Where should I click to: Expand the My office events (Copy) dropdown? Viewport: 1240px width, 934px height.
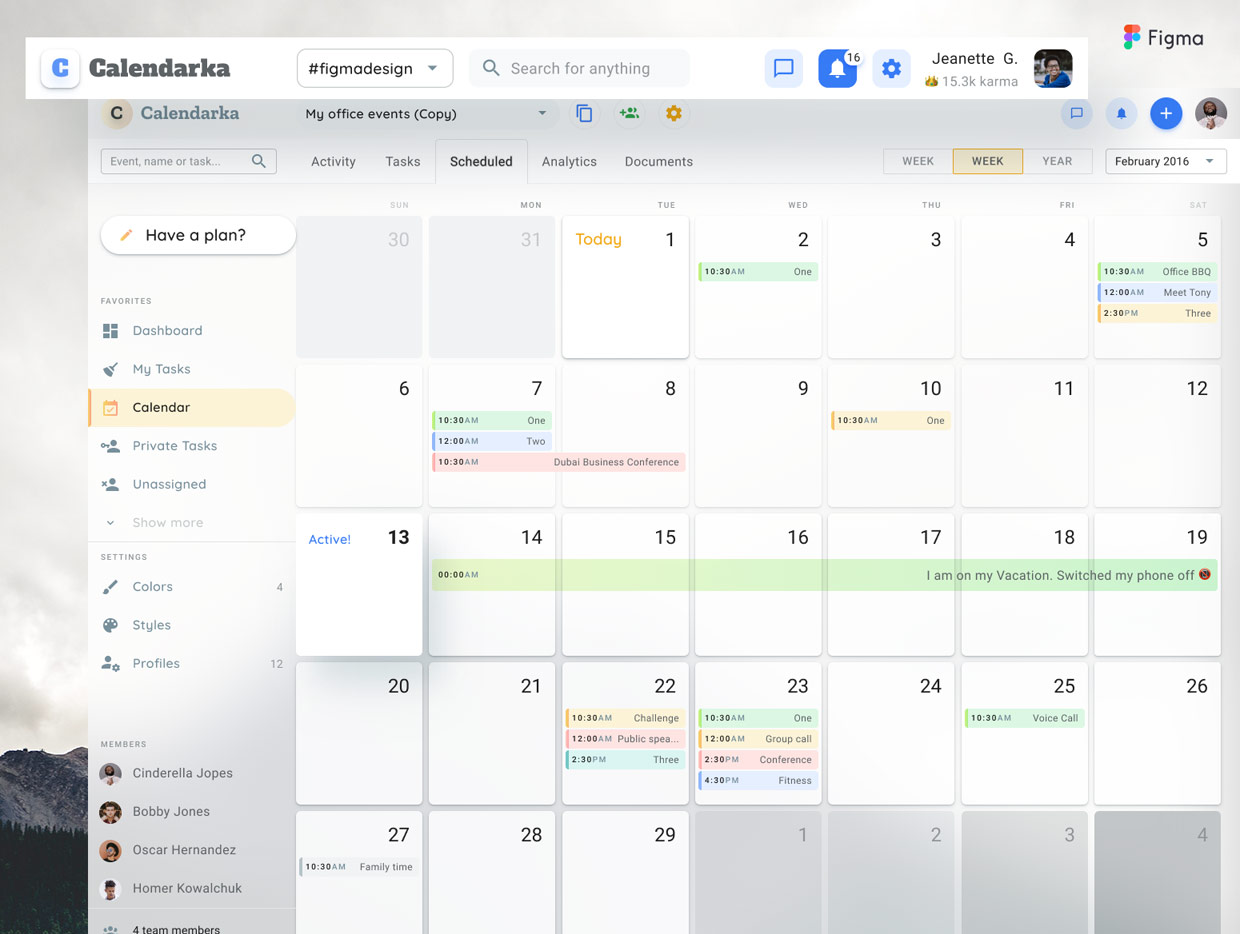tap(428, 114)
